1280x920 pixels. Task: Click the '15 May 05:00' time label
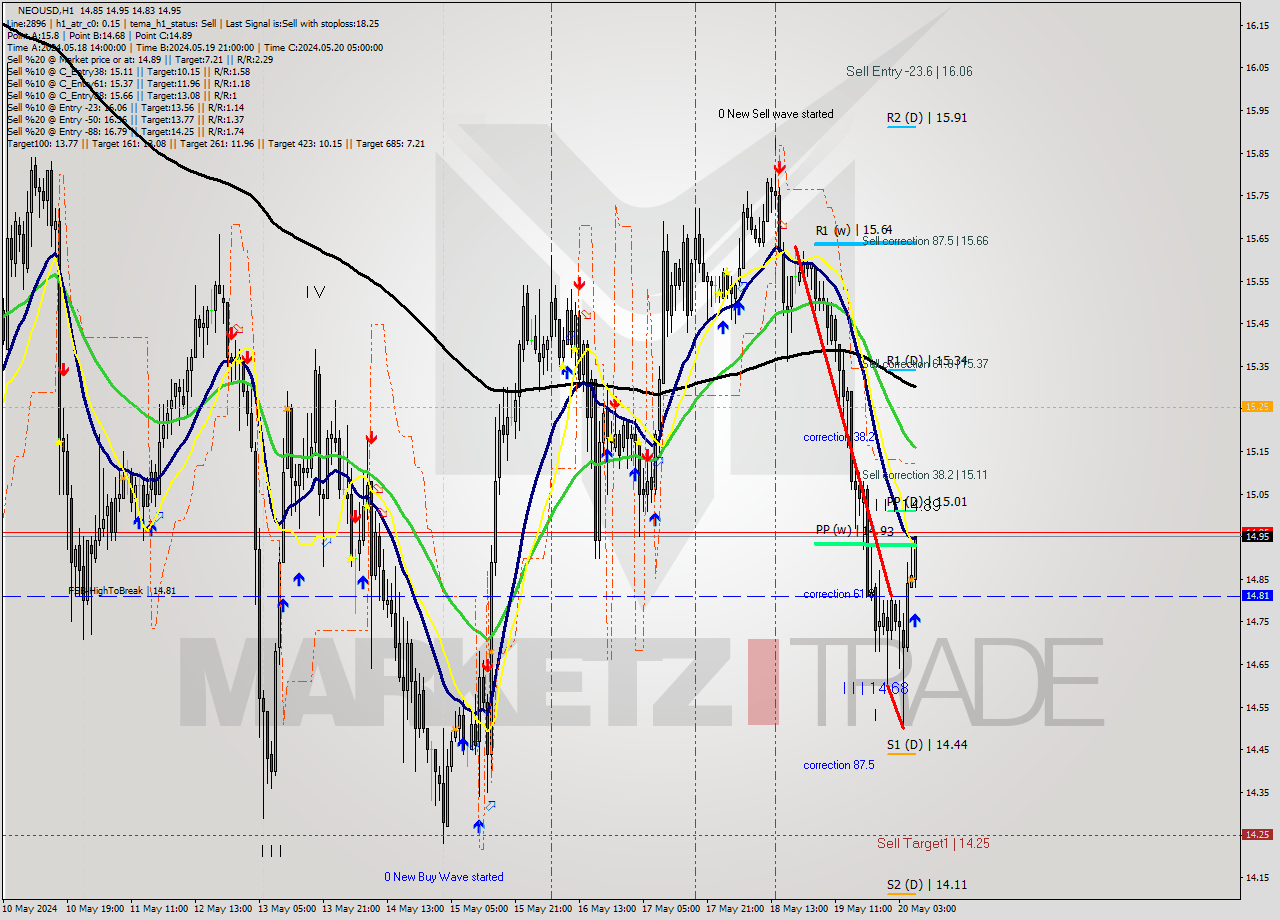pyautogui.click(x=479, y=909)
